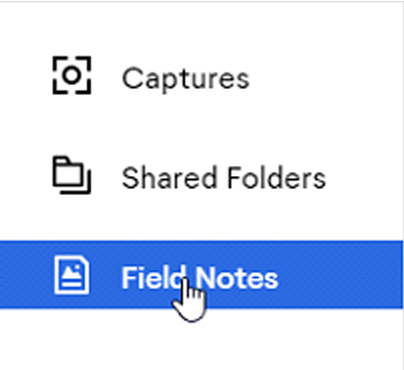This screenshot has width=404, height=370.
Task: Click the Captures camera-frame icon
Action: 72,75
